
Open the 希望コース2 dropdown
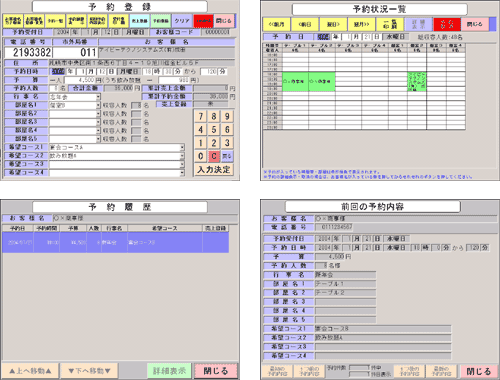point(182,156)
